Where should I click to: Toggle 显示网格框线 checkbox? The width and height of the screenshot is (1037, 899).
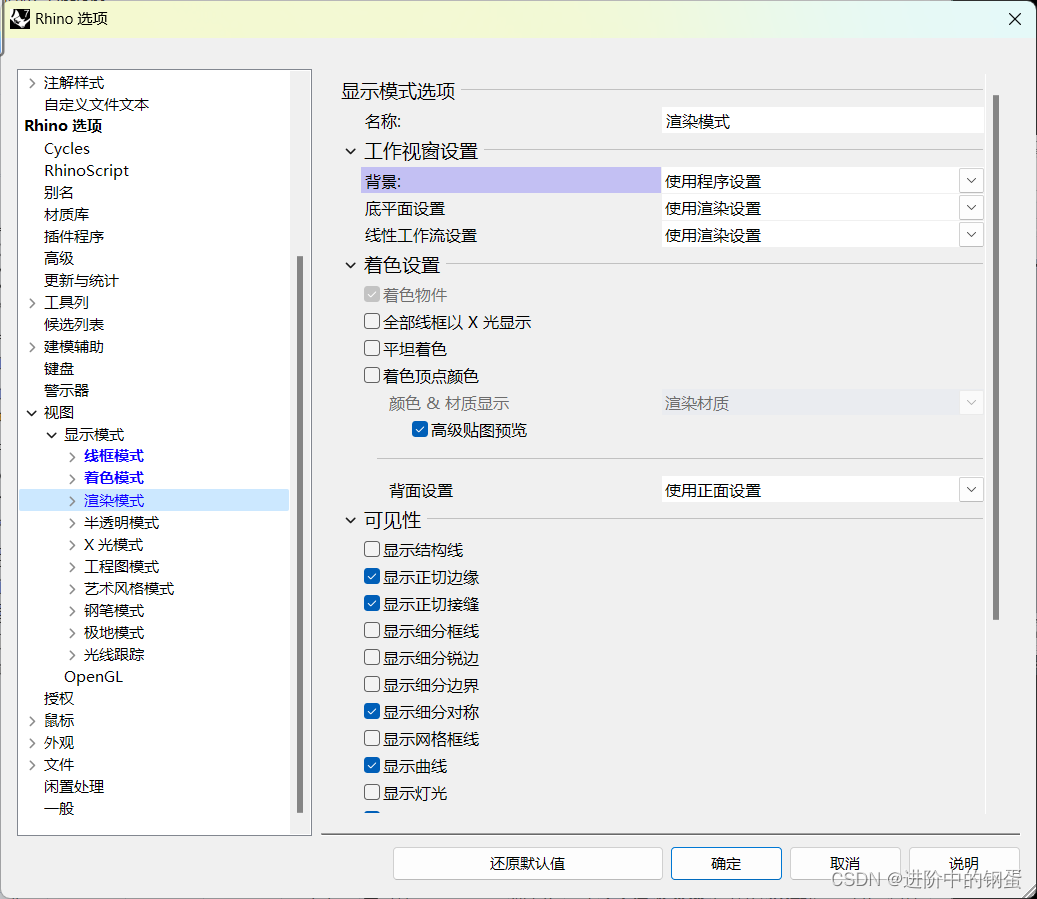372,738
